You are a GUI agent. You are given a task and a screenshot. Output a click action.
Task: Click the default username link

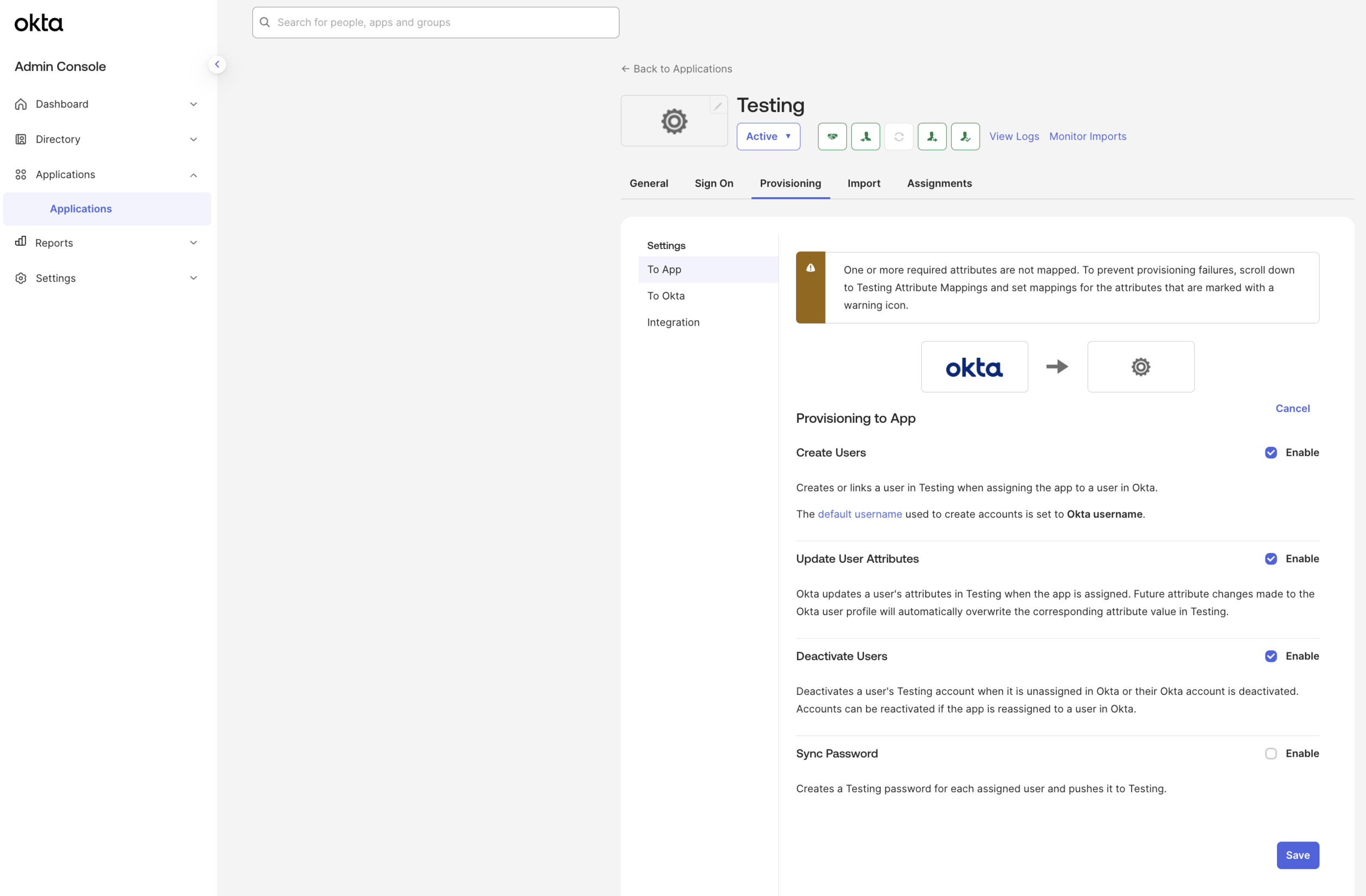(x=859, y=514)
